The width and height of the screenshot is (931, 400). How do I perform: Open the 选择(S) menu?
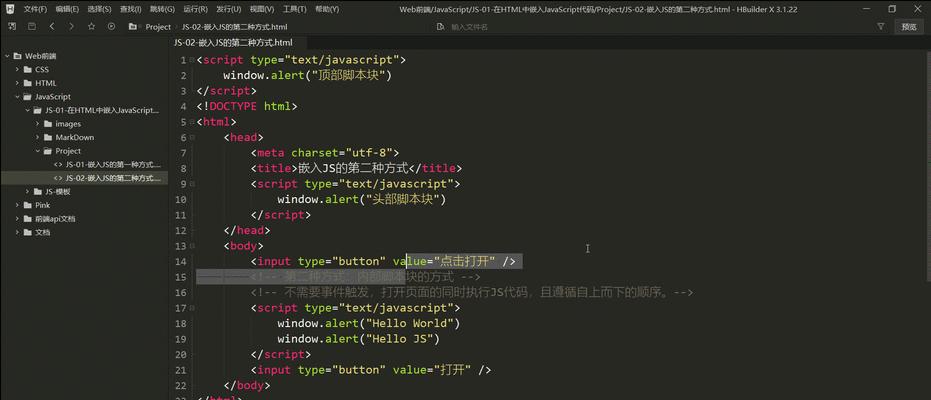99,9
